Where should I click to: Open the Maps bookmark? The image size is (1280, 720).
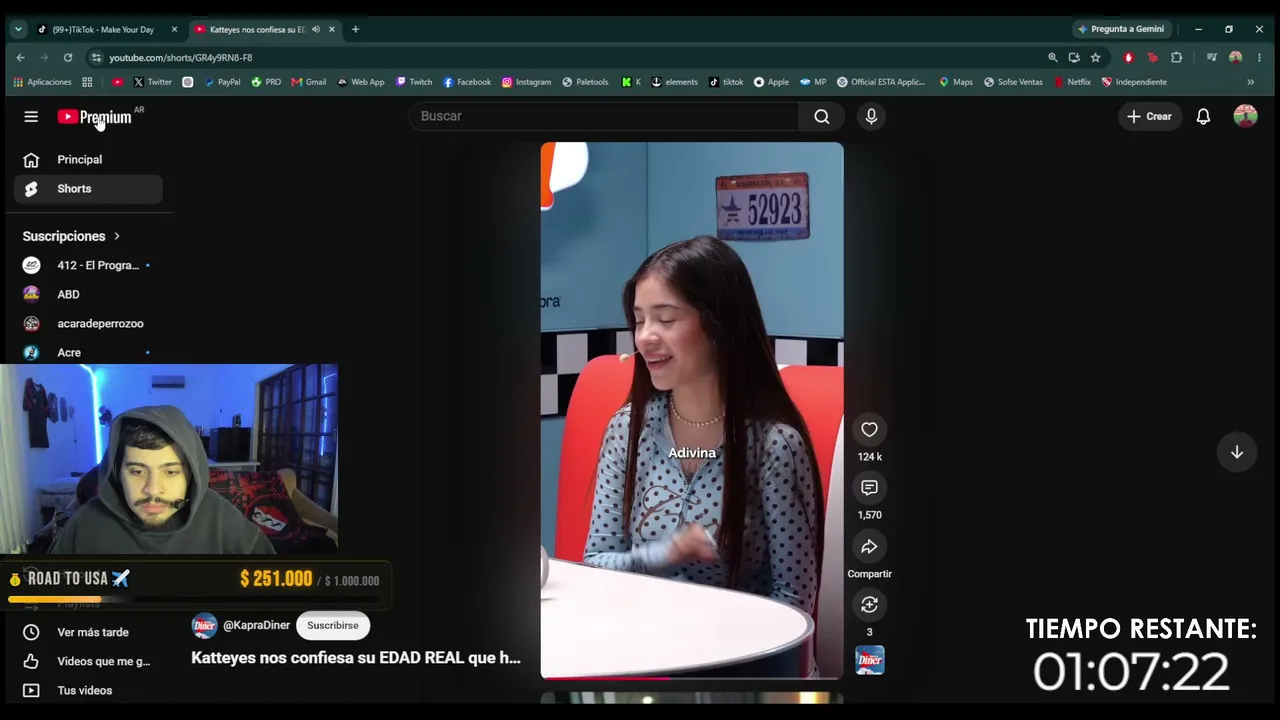click(955, 82)
